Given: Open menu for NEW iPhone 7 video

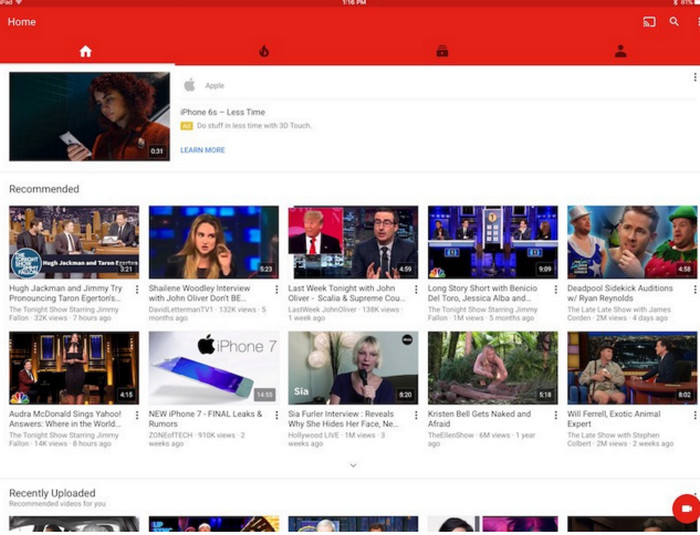Looking at the screenshot, I should [x=276, y=415].
